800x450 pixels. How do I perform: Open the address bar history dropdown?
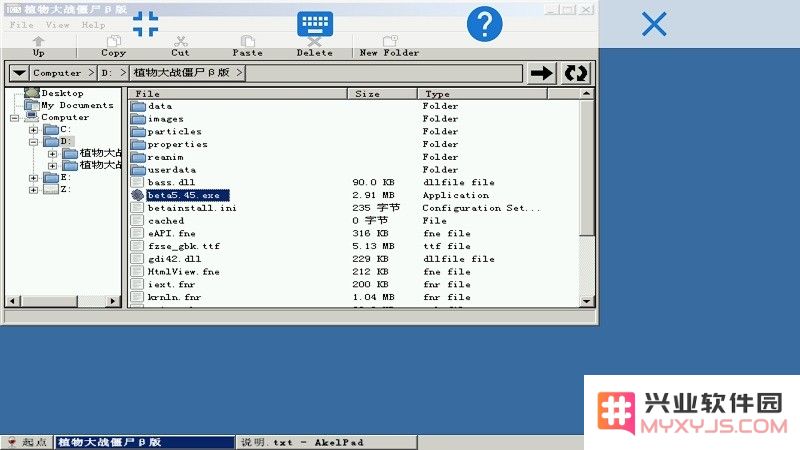click(19, 73)
